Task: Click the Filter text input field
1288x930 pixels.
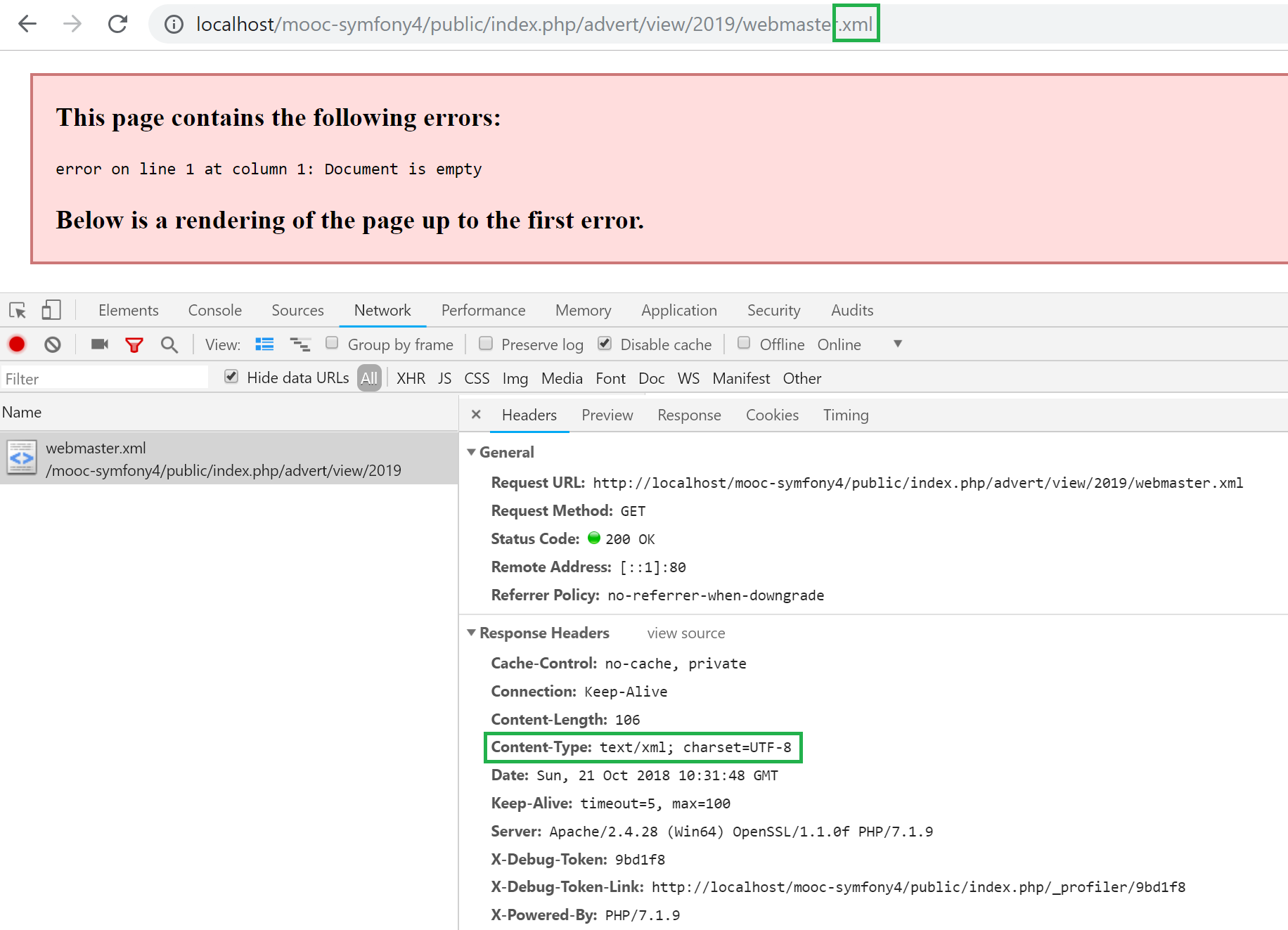Action: point(105,378)
